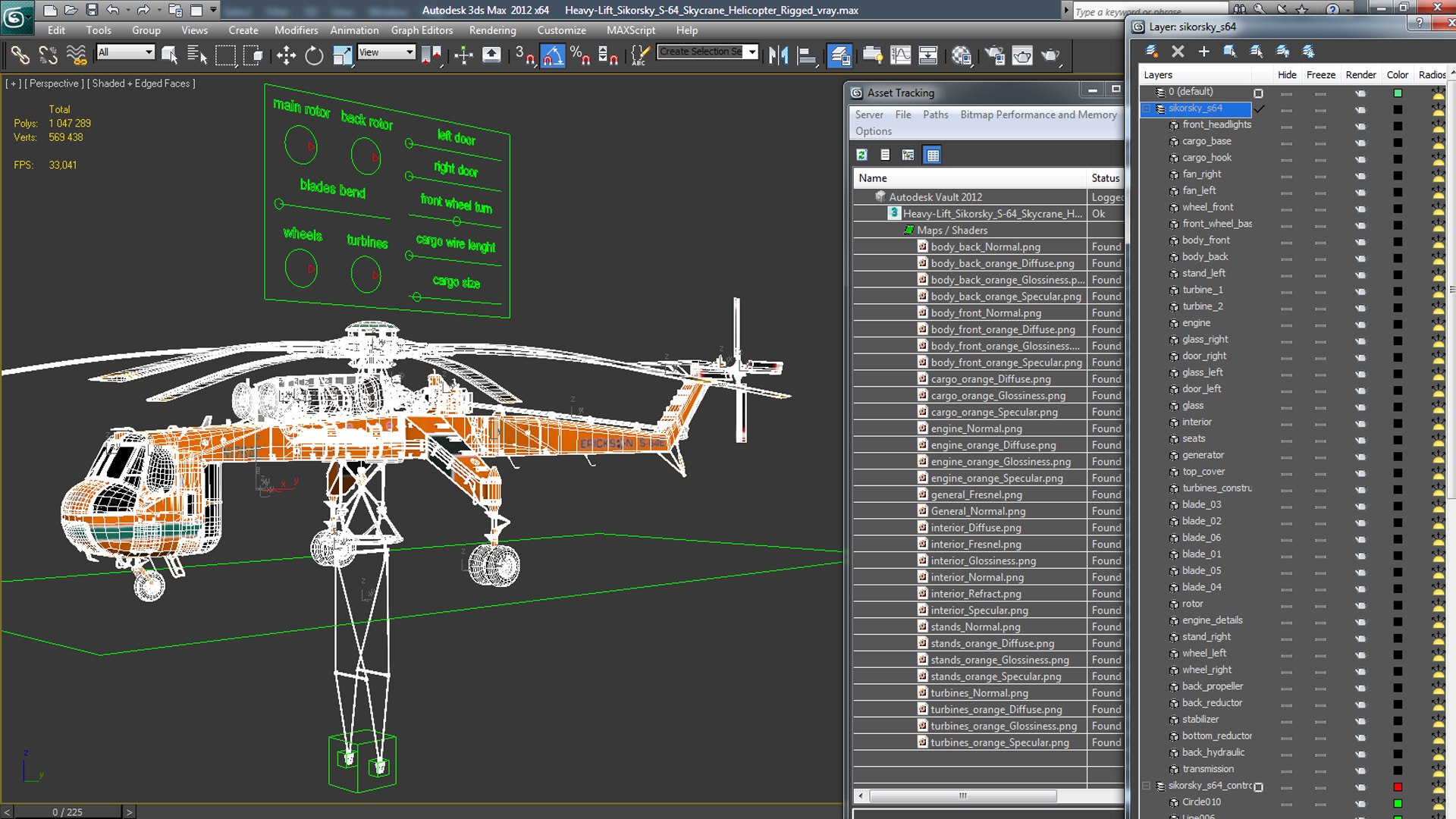Open the Quick Access toolbar customize dropdown

click(213, 10)
